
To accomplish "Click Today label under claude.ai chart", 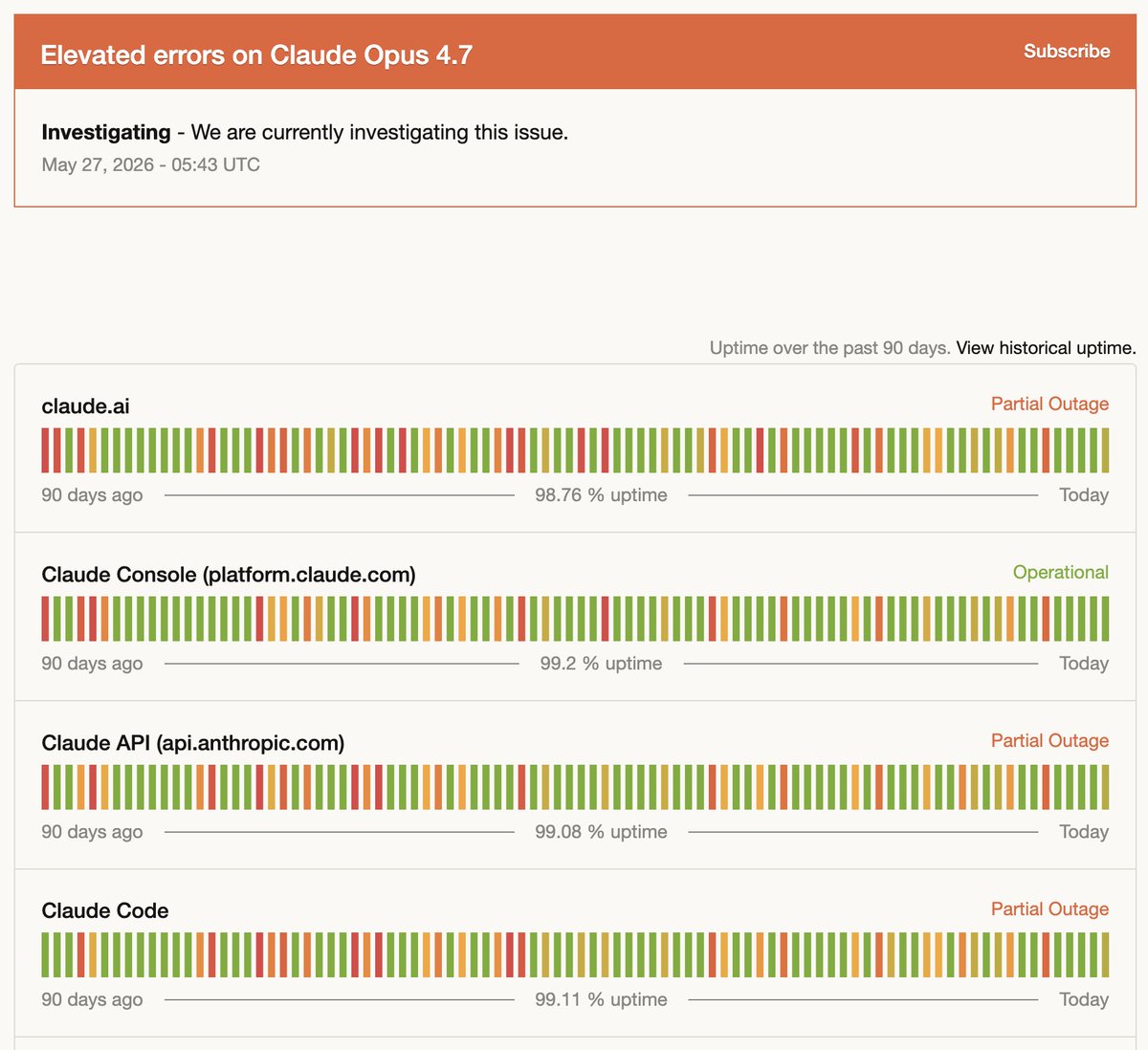I will (1084, 495).
